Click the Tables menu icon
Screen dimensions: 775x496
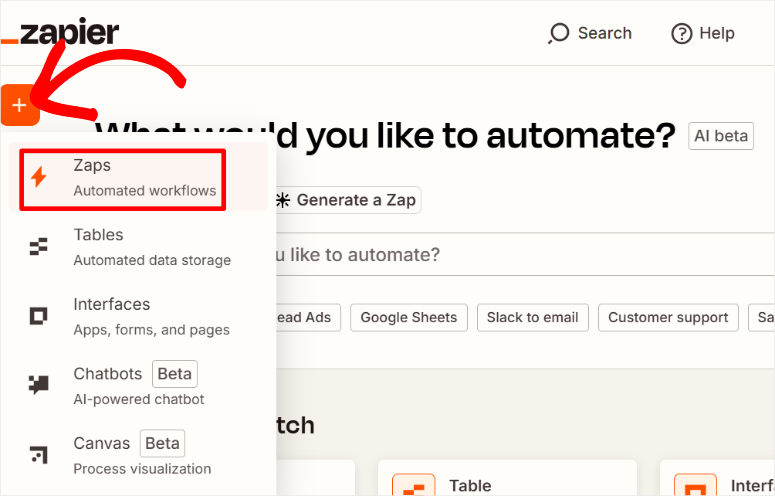coord(39,246)
